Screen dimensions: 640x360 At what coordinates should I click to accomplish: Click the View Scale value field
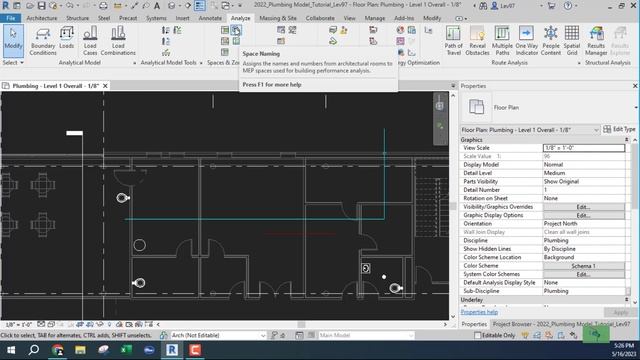pos(584,148)
